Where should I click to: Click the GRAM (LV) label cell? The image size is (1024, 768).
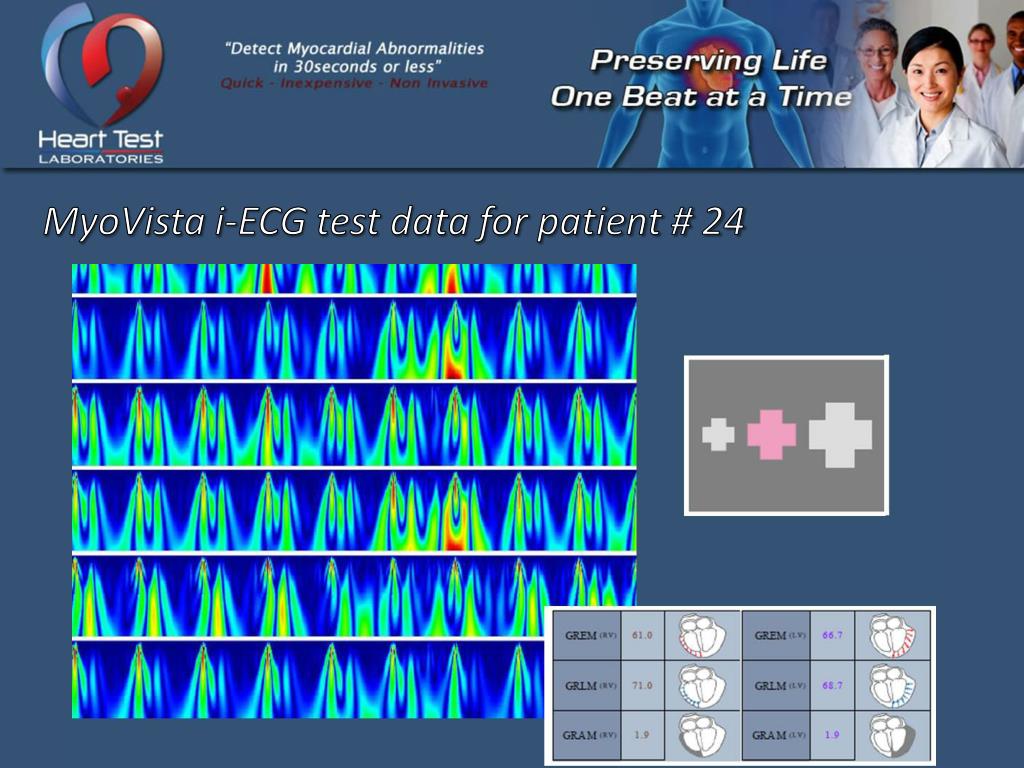coord(776,735)
